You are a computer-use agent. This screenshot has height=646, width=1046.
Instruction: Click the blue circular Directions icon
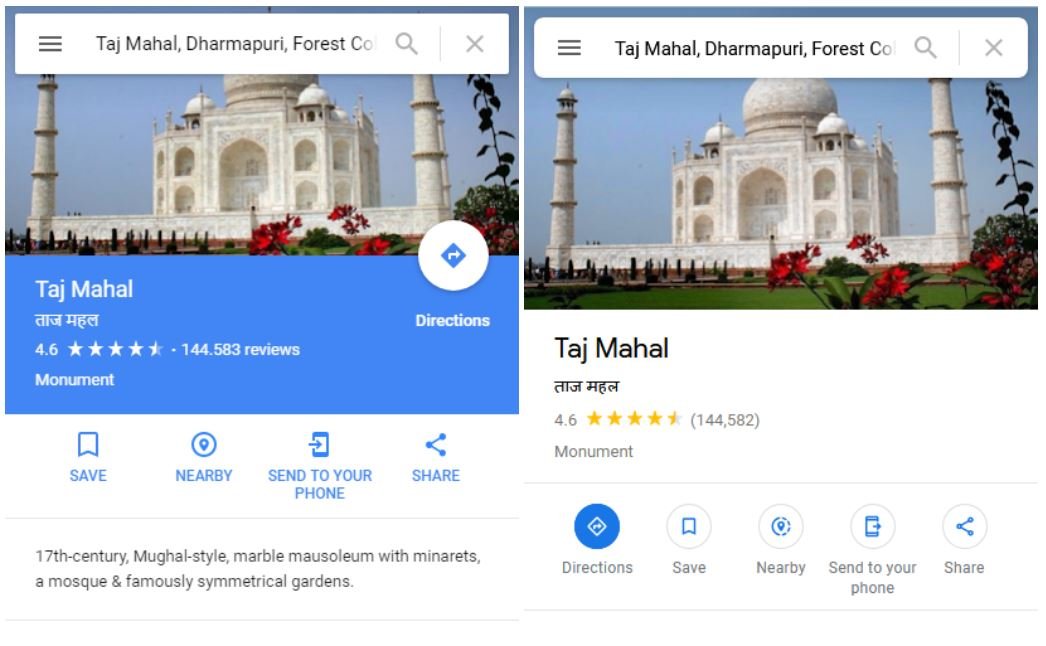(597, 527)
